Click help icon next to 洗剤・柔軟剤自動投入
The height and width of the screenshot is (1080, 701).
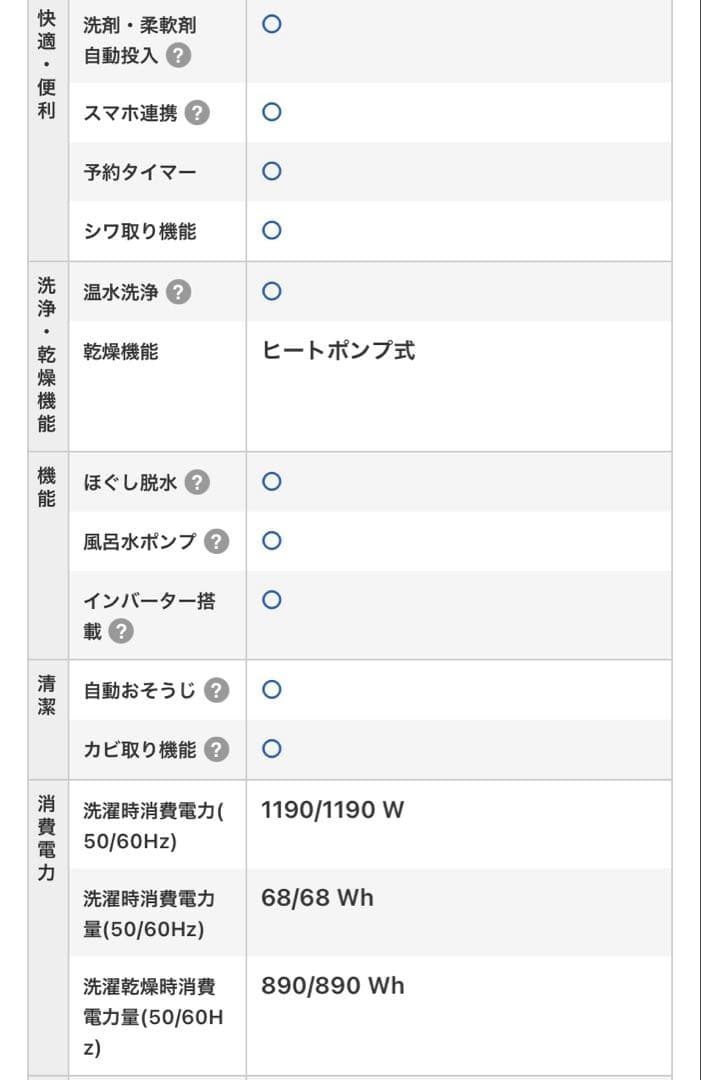coord(177,55)
